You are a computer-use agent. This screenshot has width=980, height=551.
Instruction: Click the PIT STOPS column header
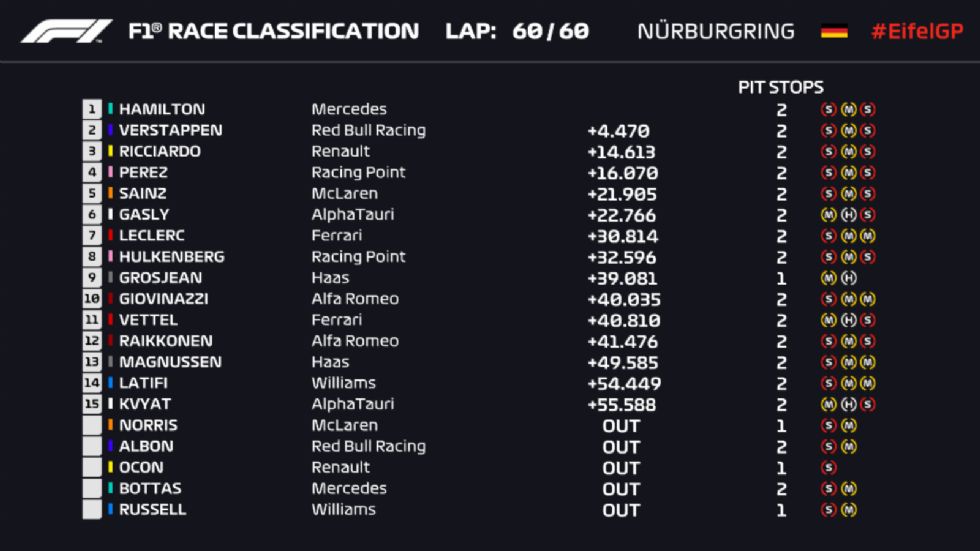pos(781,87)
